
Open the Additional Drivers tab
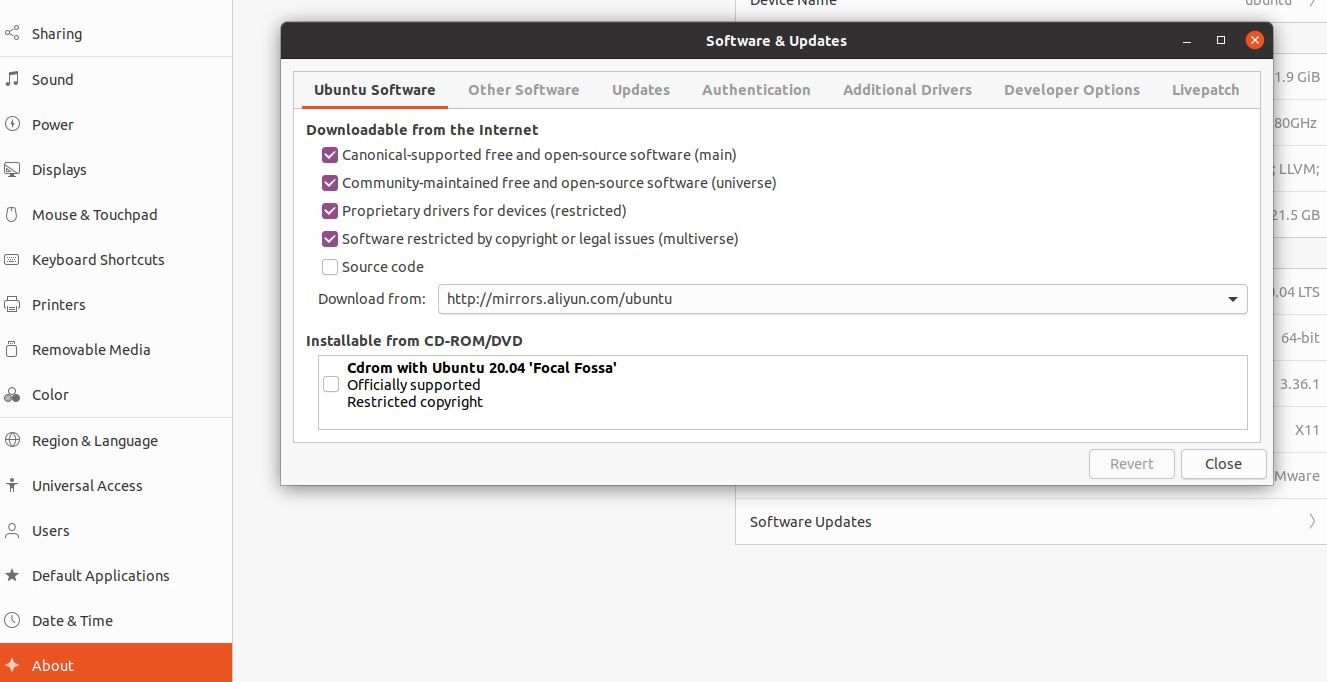pos(907,90)
